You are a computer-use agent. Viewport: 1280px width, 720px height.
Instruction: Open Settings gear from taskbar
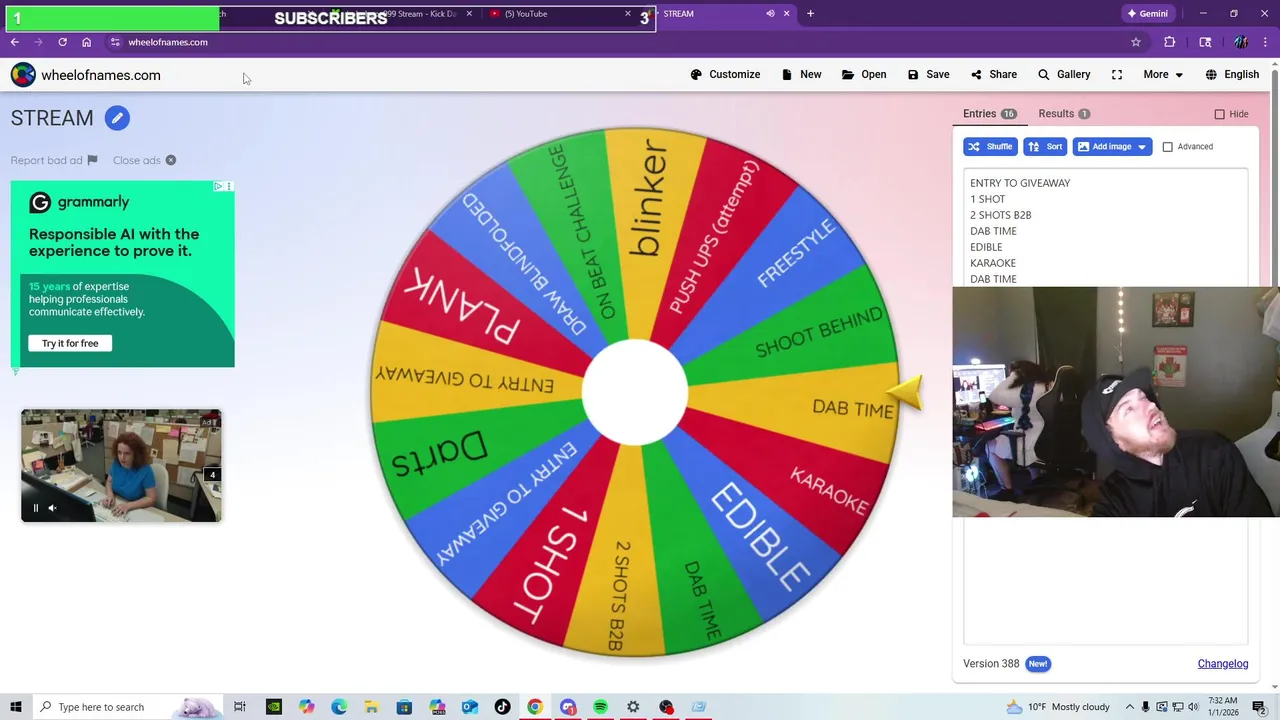pos(633,707)
